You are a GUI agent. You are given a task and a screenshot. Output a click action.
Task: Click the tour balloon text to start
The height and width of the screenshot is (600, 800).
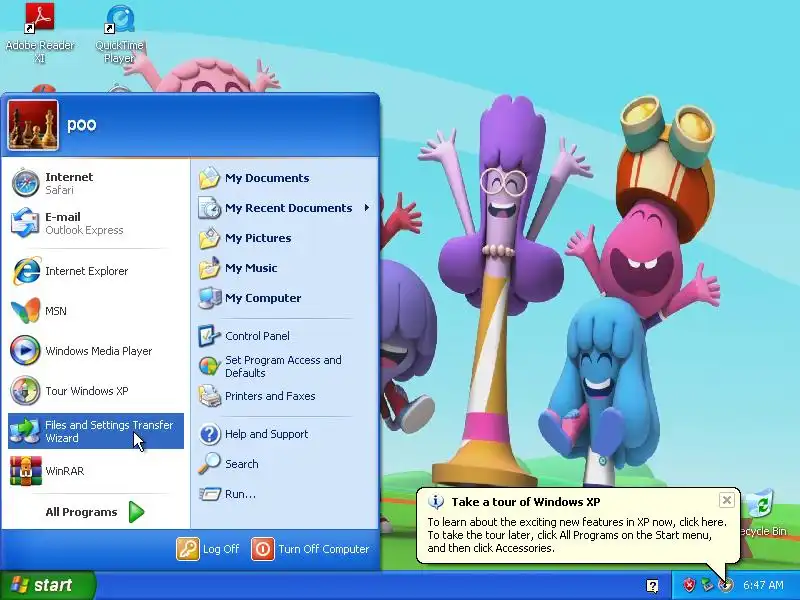point(577,535)
